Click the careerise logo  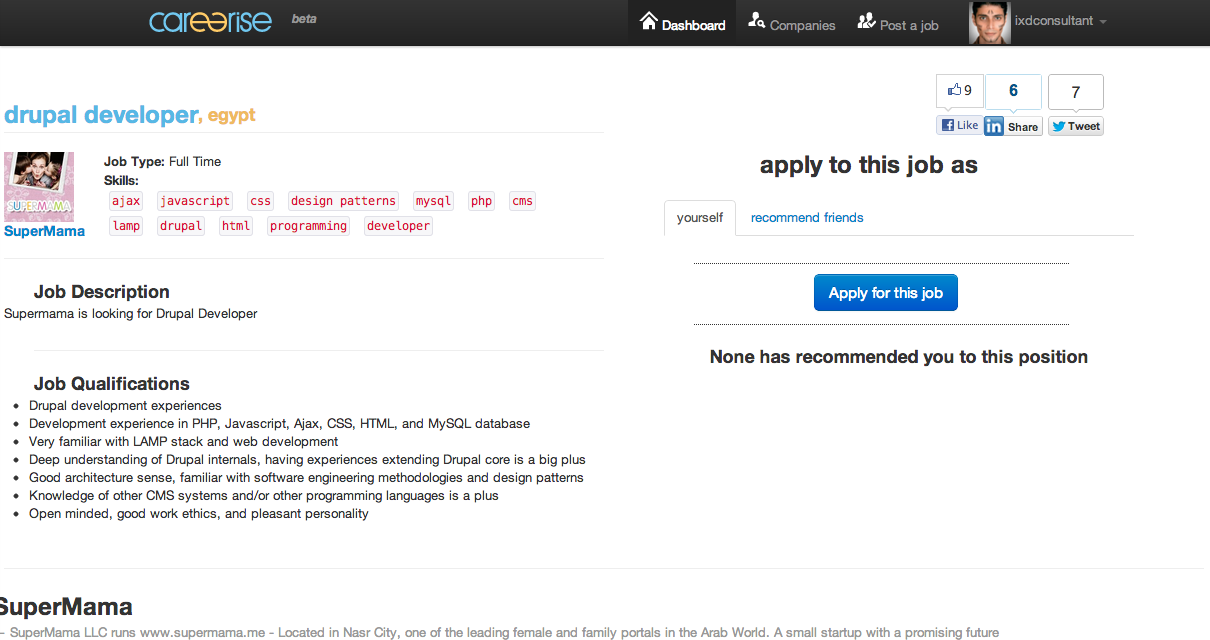coord(210,22)
